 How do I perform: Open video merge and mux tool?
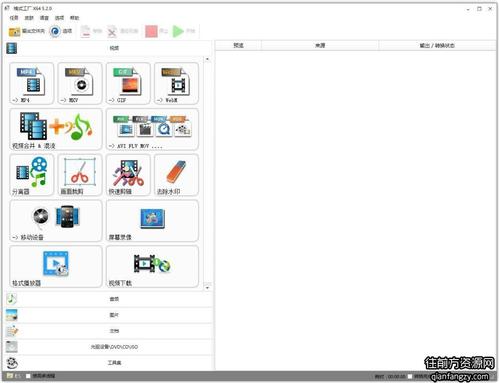click(x=56, y=129)
